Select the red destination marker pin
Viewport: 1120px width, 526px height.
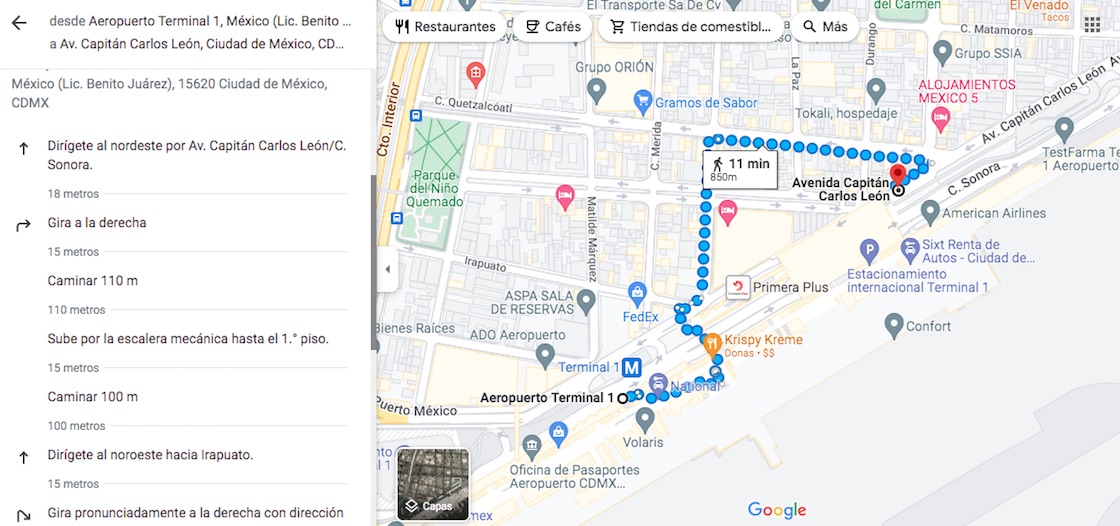tap(897, 176)
